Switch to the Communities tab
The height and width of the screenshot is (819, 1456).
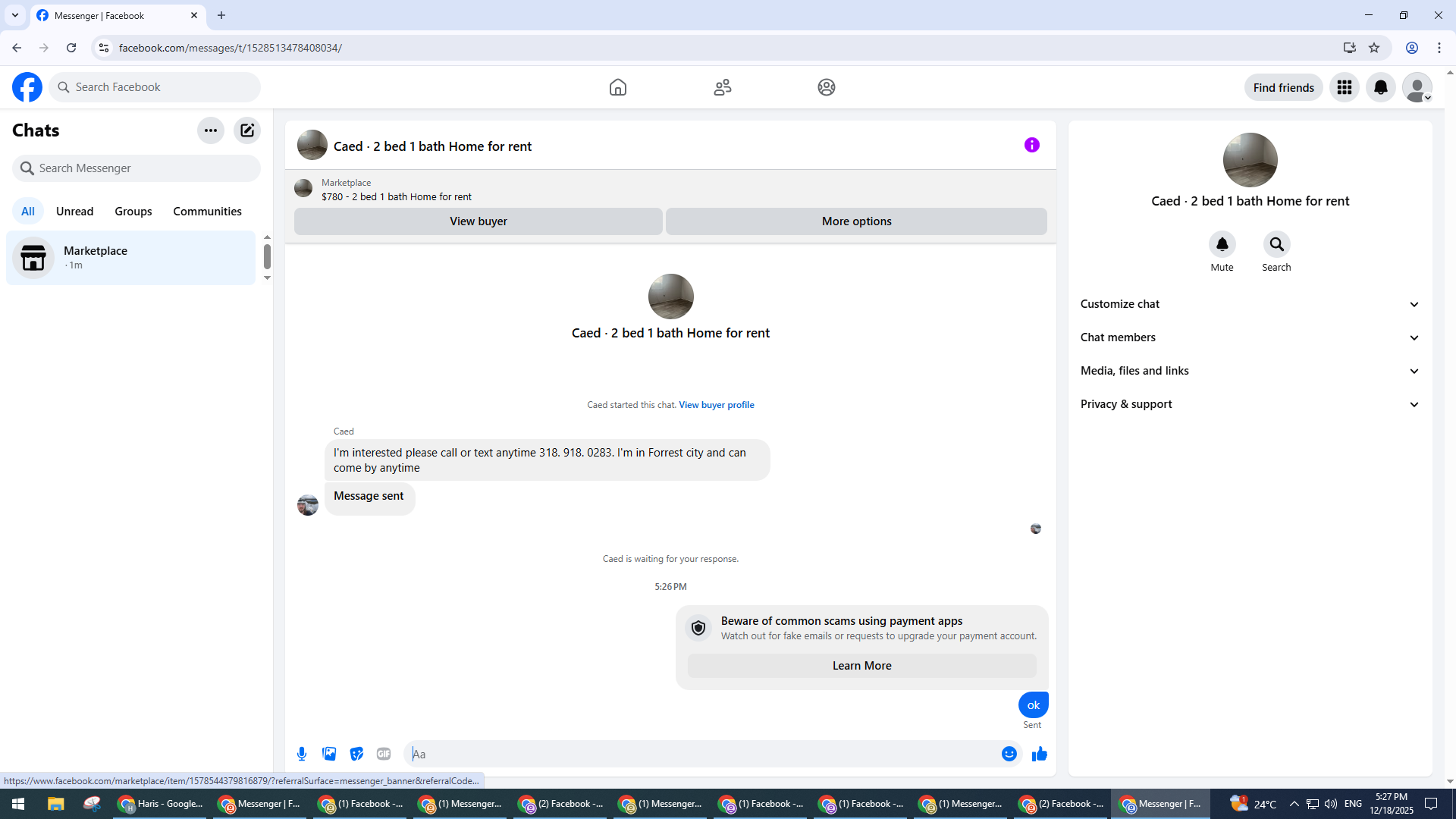click(x=208, y=212)
